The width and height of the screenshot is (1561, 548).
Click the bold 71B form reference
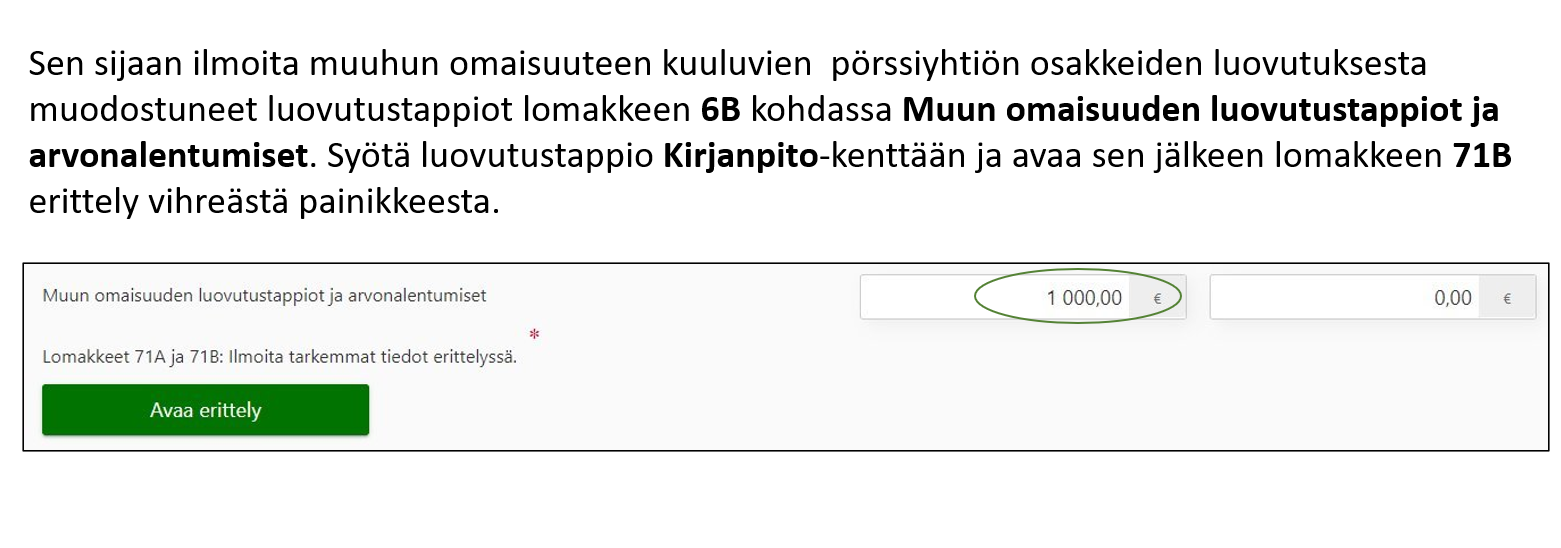click(1480, 157)
